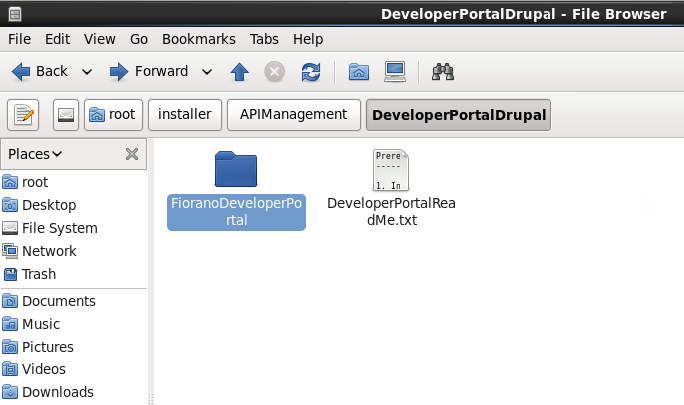
Task: Click the Stop loading icon
Action: pyautogui.click(x=274, y=72)
